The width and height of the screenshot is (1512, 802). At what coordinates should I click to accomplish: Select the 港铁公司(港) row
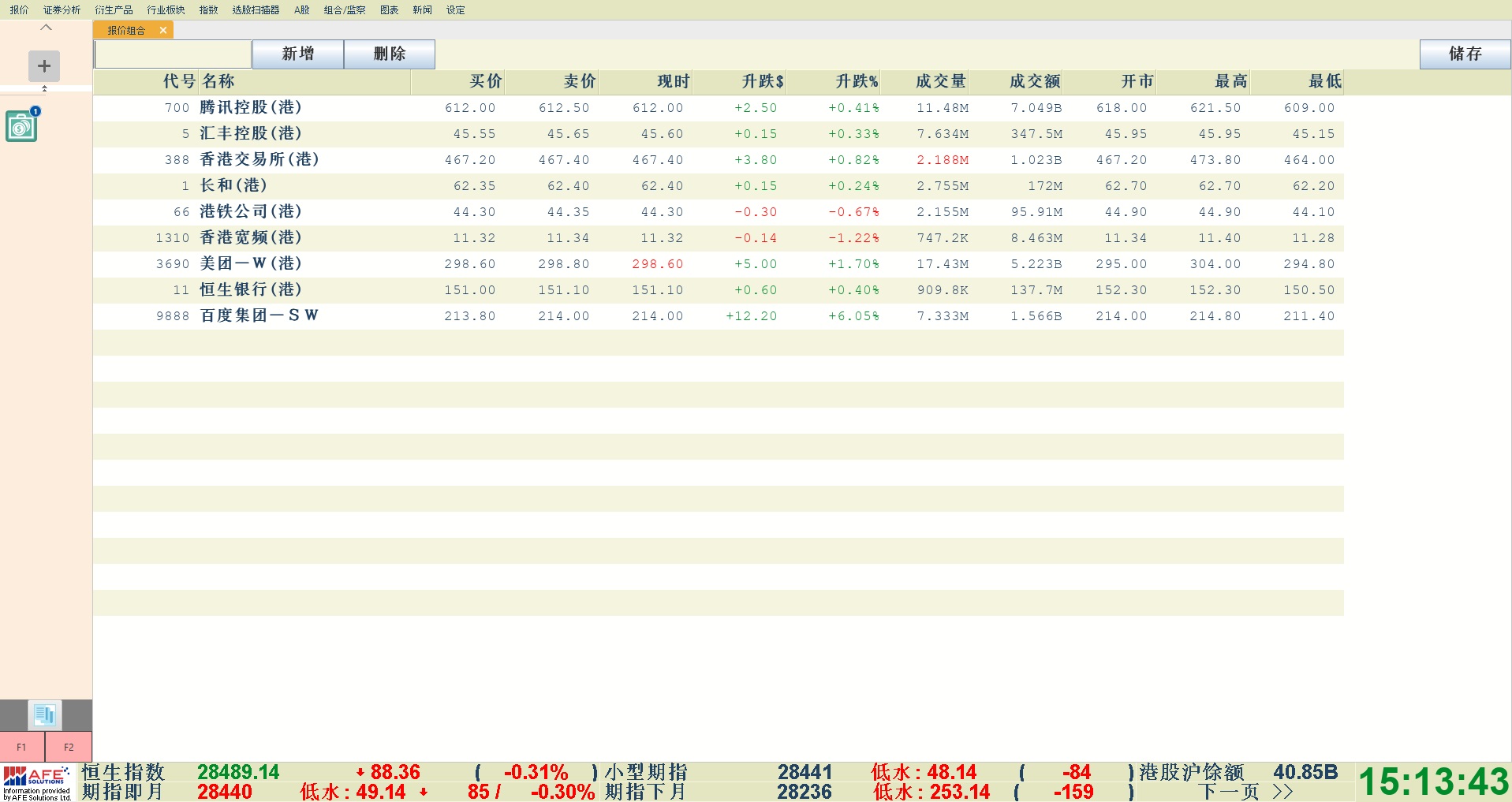pyautogui.click(x=719, y=212)
